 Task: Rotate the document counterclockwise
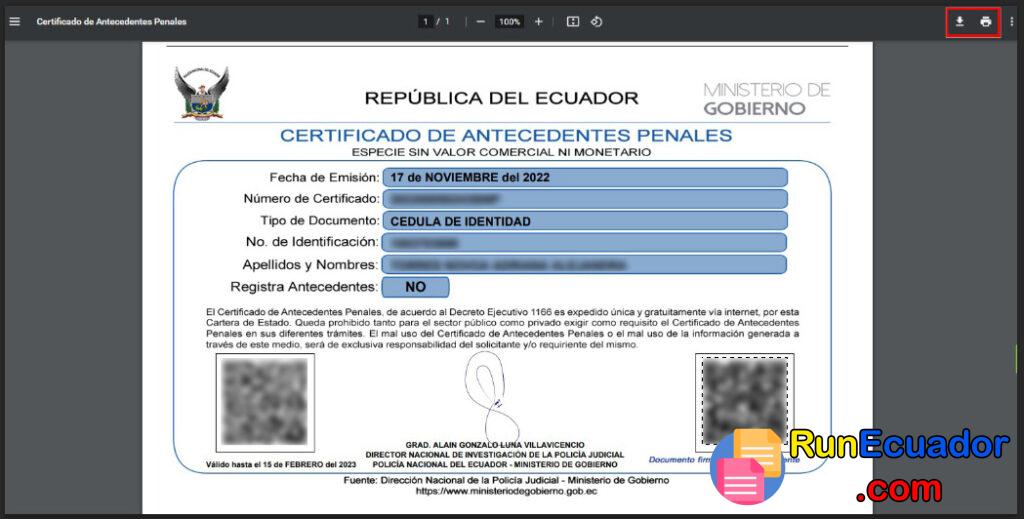coord(596,22)
